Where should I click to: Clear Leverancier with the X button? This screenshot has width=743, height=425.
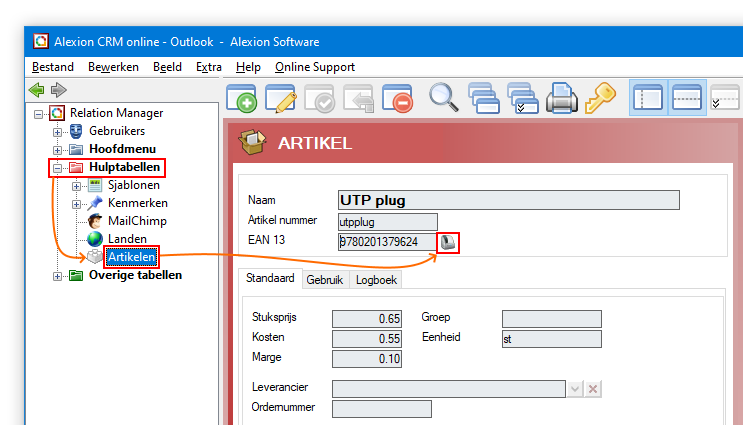tap(593, 389)
